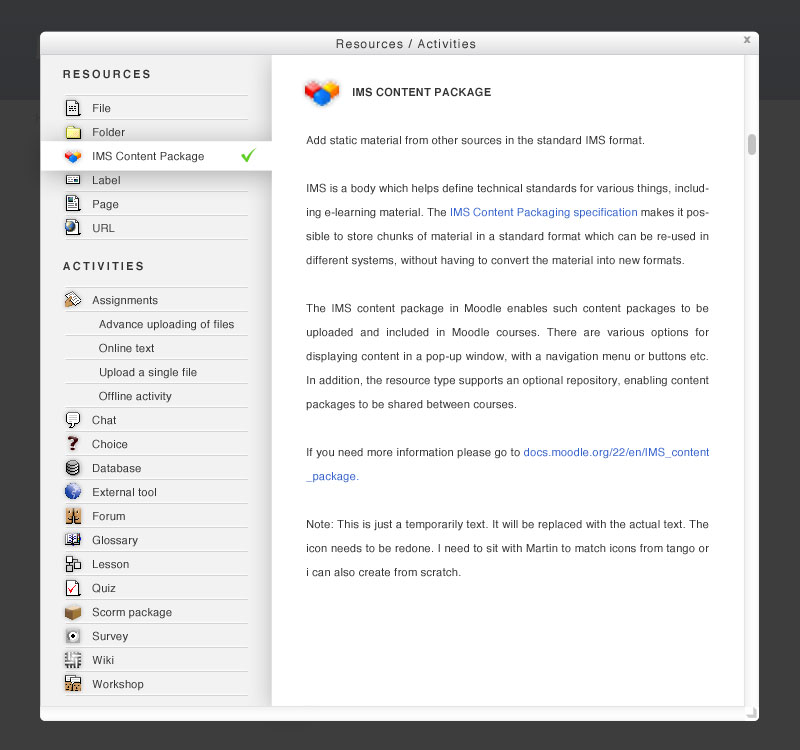This screenshot has height=750, width=800.
Task: Pick the Quiz activity
Action: [156, 588]
